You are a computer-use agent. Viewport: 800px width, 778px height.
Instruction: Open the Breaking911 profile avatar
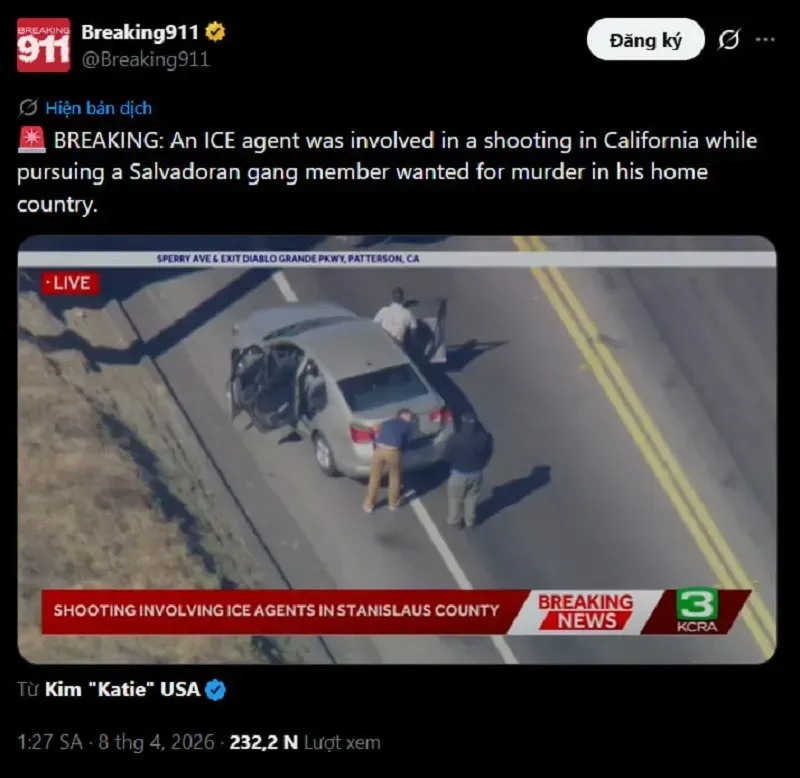[x=43, y=45]
